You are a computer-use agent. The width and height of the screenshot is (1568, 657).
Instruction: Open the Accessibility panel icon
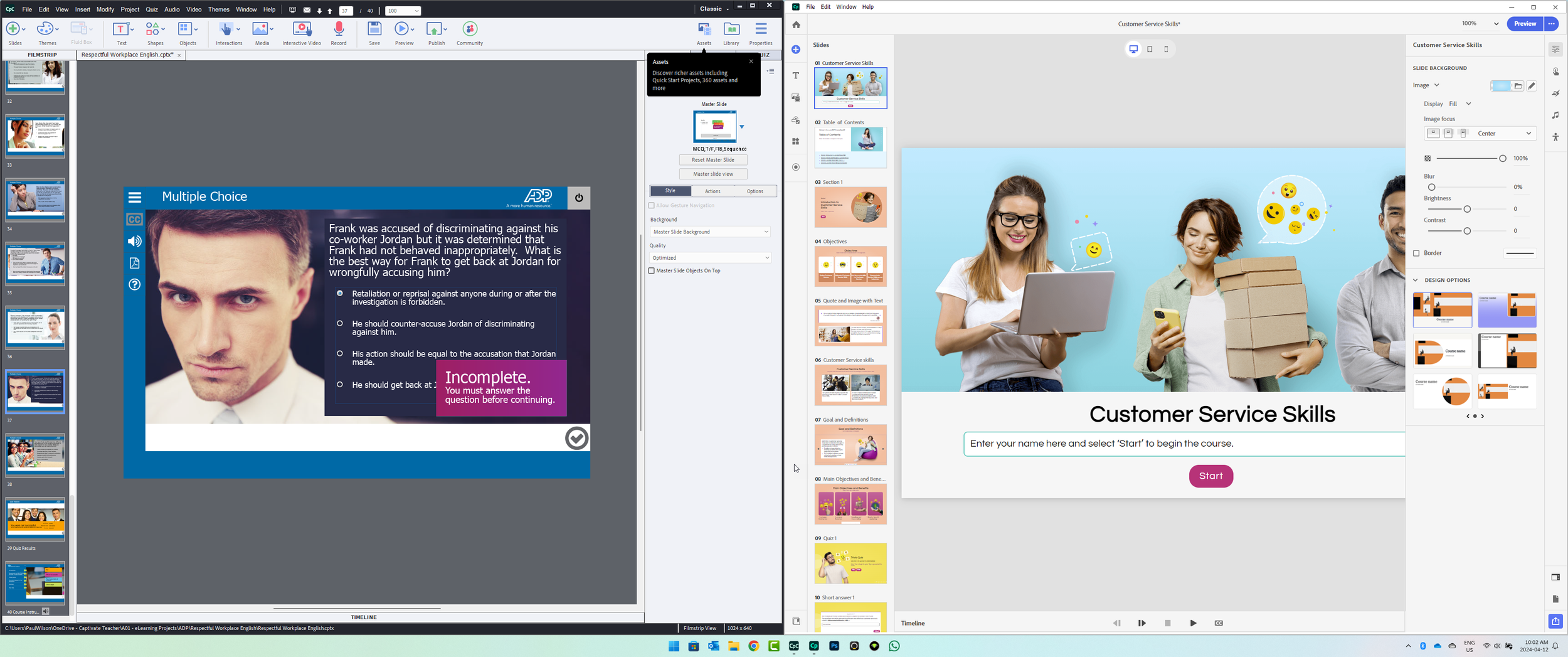(1555, 137)
